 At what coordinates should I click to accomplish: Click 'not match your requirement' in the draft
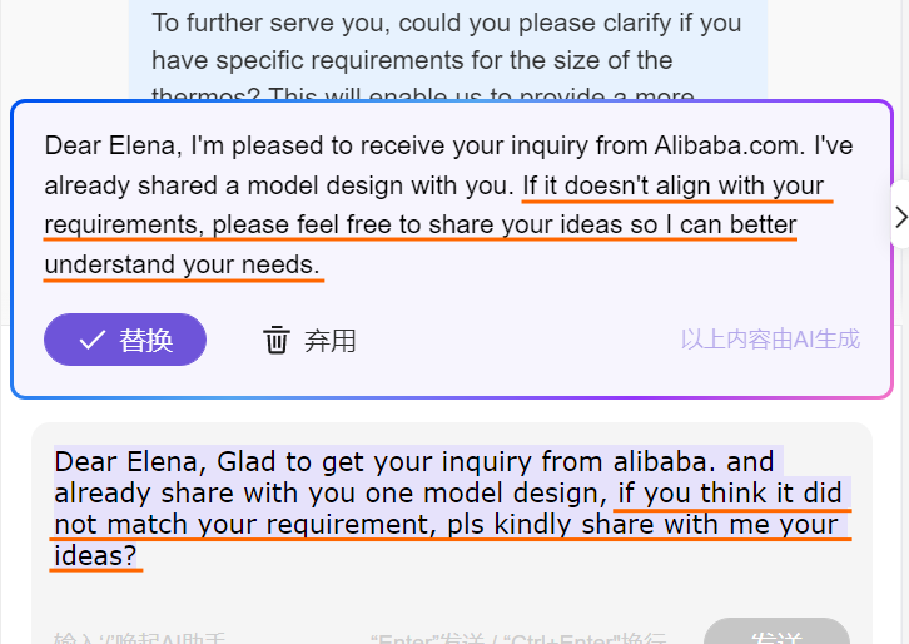[x=240, y=526]
